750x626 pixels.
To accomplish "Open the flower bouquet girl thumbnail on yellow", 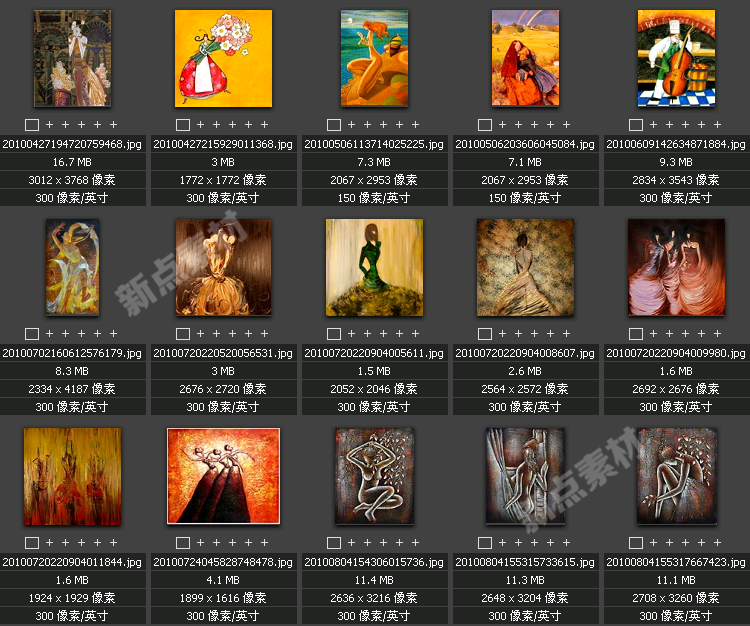I will [223, 58].
